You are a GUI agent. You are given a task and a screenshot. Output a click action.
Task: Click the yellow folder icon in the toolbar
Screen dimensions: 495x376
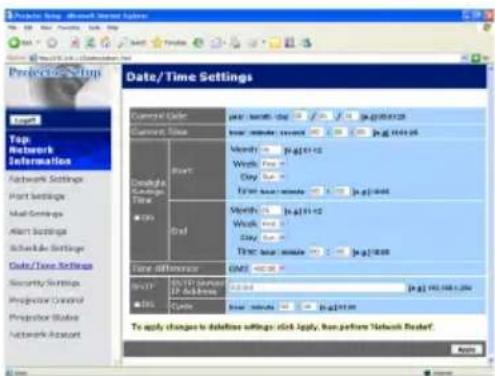[x=274, y=43]
